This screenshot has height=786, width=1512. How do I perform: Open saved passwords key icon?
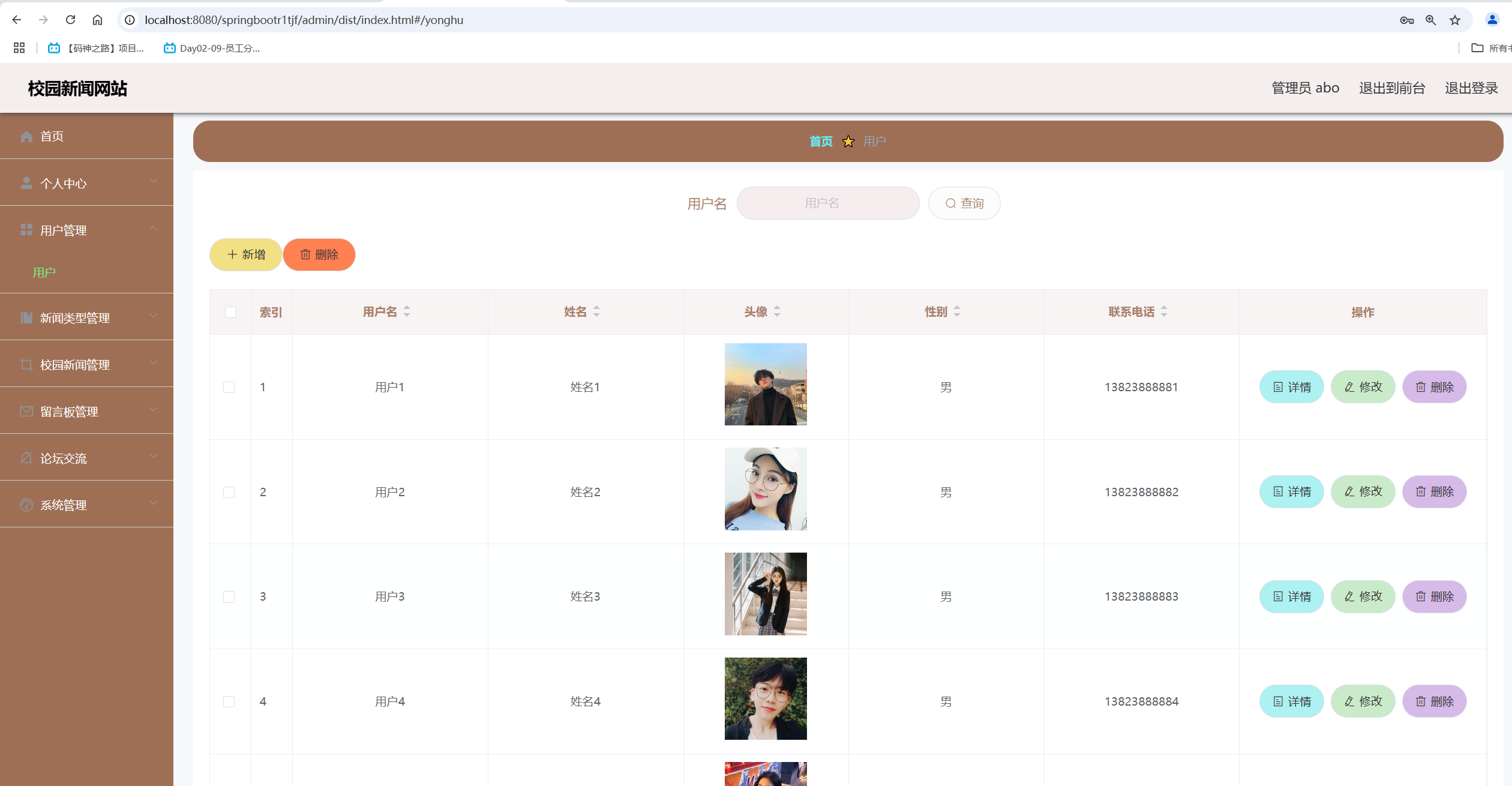(x=1407, y=20)
